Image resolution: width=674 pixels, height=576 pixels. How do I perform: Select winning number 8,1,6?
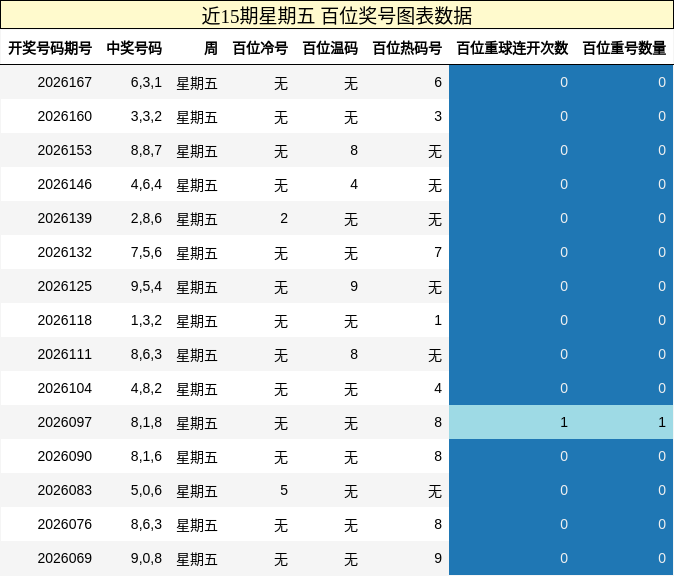click(x=146, y=456)
